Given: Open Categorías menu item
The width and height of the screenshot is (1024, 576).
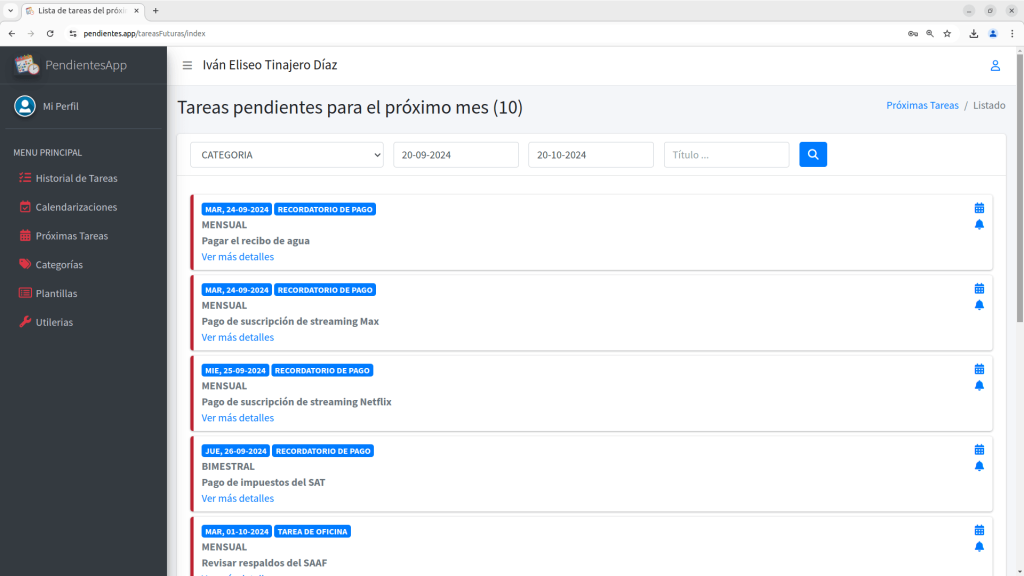Looking at the screenshot, I should [59, 264].
